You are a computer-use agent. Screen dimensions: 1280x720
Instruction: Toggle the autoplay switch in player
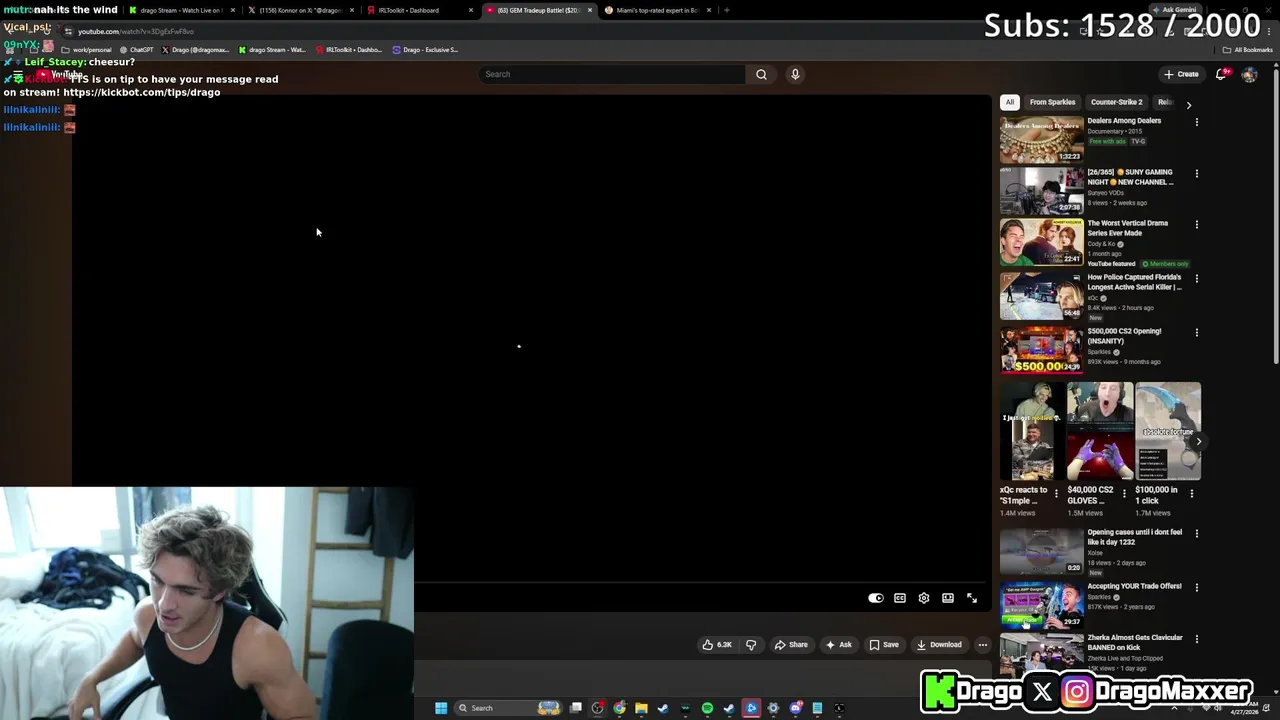[876, 598]
